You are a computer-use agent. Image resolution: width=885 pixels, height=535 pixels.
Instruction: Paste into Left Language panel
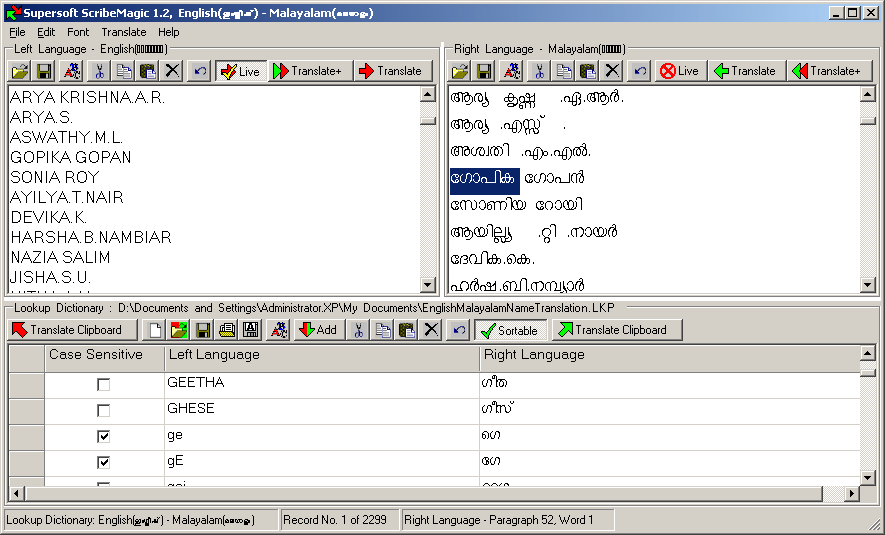click(148, 71)
